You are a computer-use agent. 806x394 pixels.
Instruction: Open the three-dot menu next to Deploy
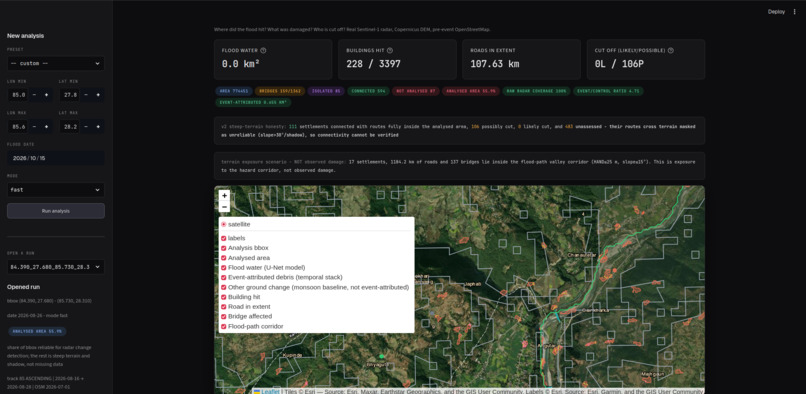[x=794, y=12]
